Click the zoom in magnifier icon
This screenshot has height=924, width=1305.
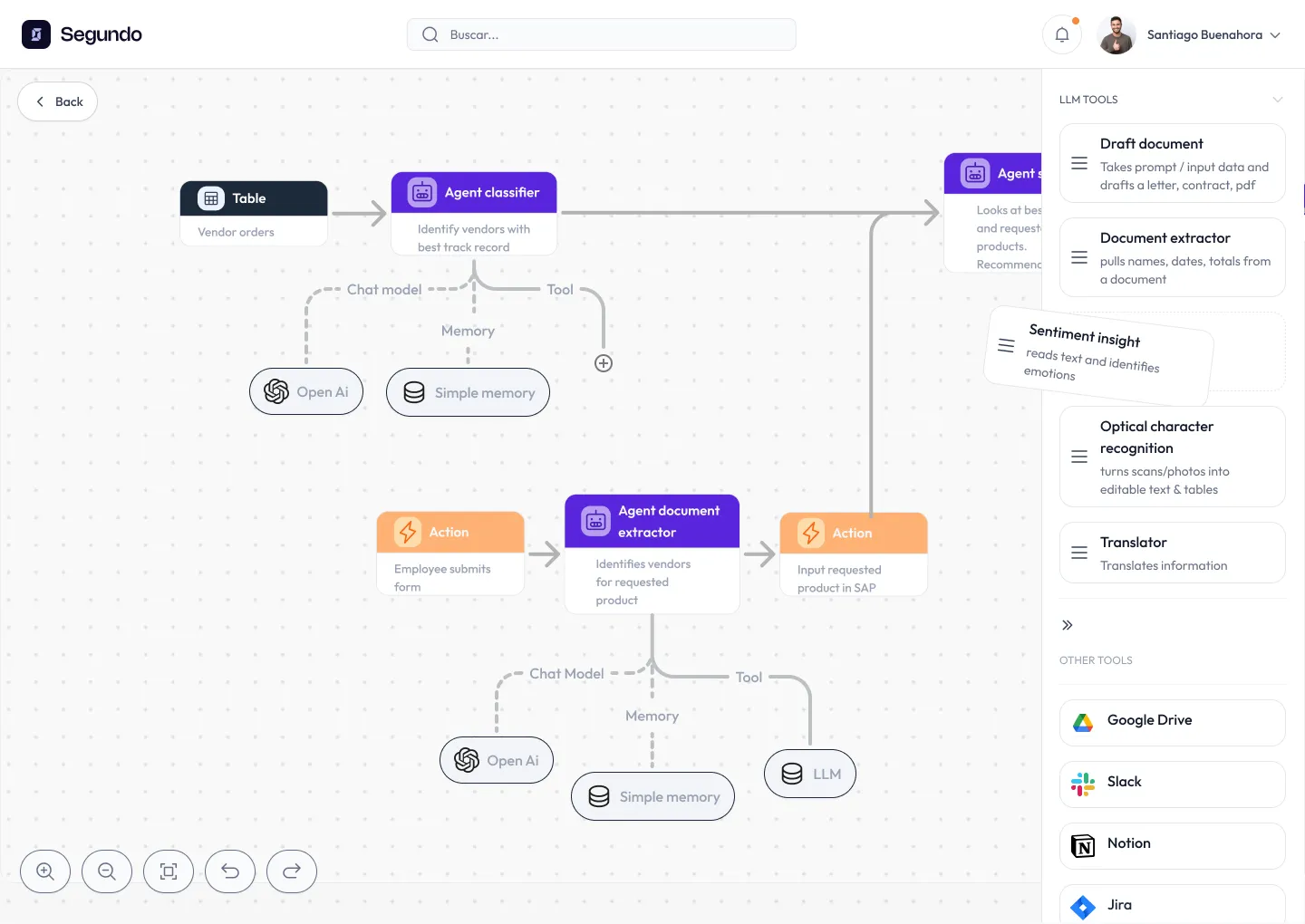(45, 871)
